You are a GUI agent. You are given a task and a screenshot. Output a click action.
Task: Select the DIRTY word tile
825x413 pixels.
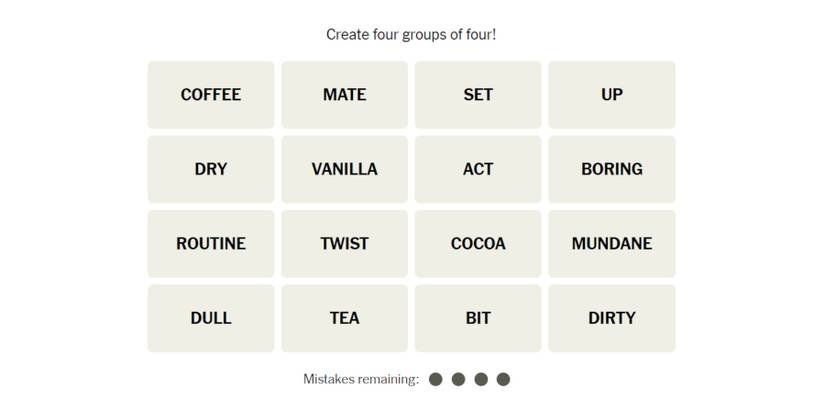(611, 318)
